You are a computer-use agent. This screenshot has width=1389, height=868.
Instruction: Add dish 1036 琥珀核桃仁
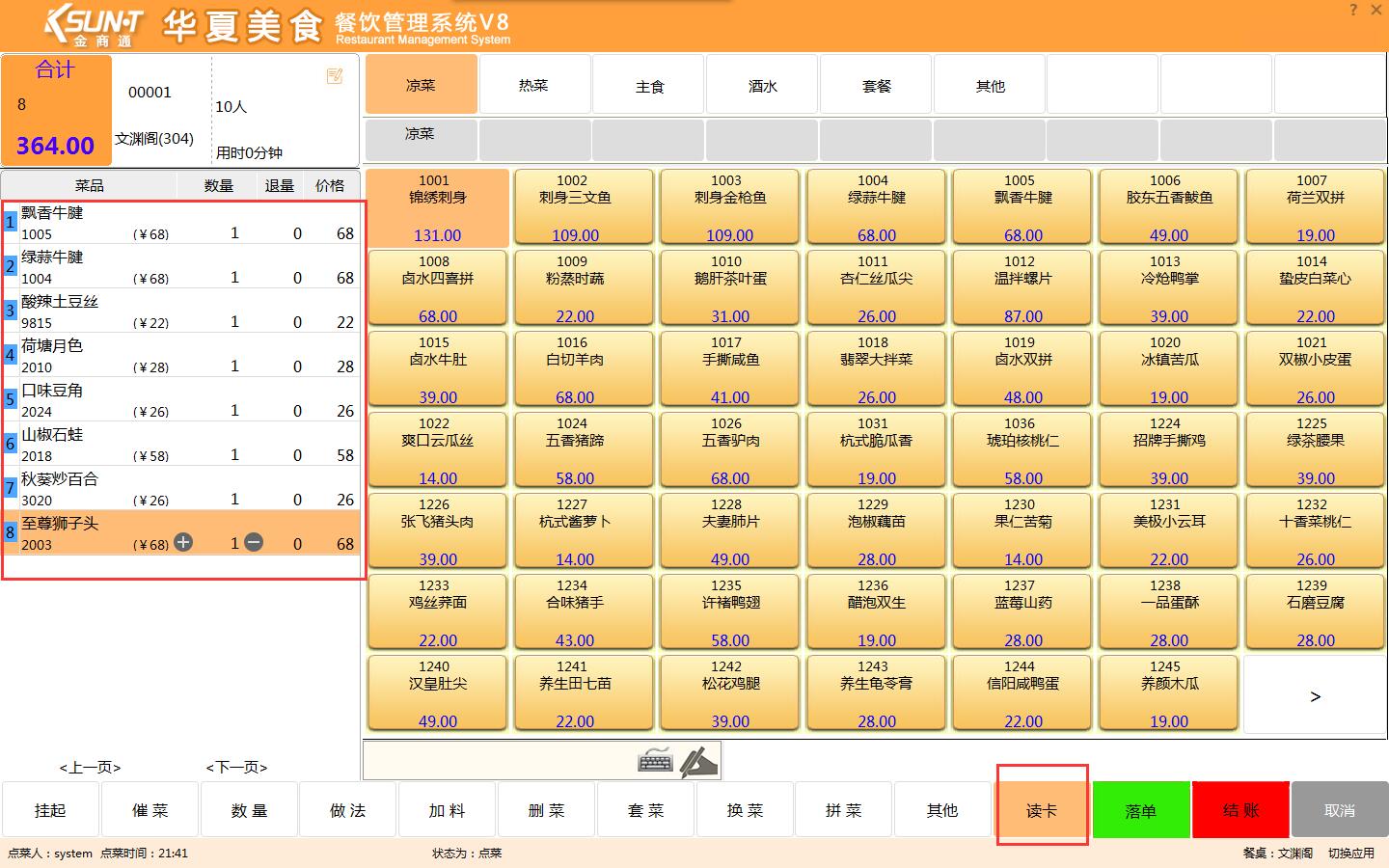tap(1022, 450)
